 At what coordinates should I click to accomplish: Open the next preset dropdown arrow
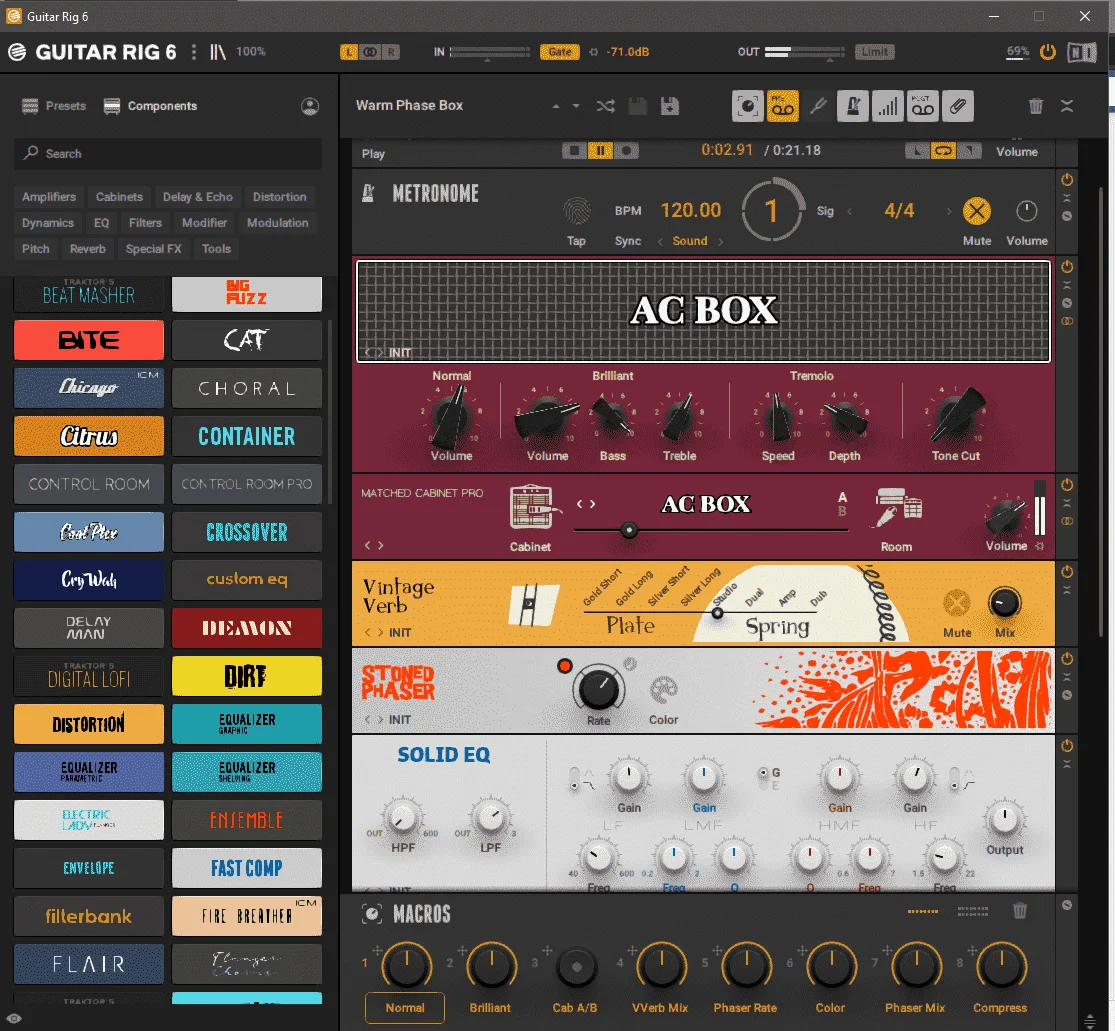[576, 107]
